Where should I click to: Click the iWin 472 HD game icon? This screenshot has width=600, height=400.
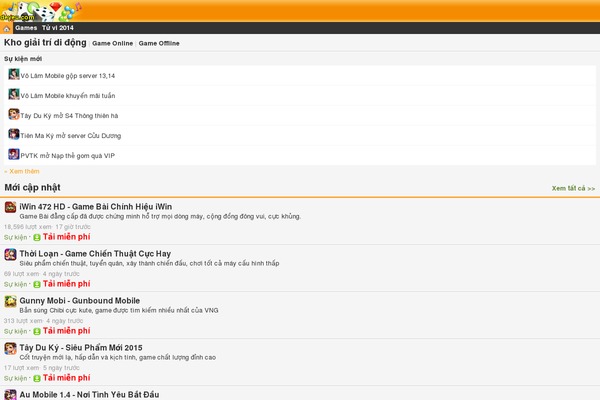pyautogui.click(x=10, y=207)
